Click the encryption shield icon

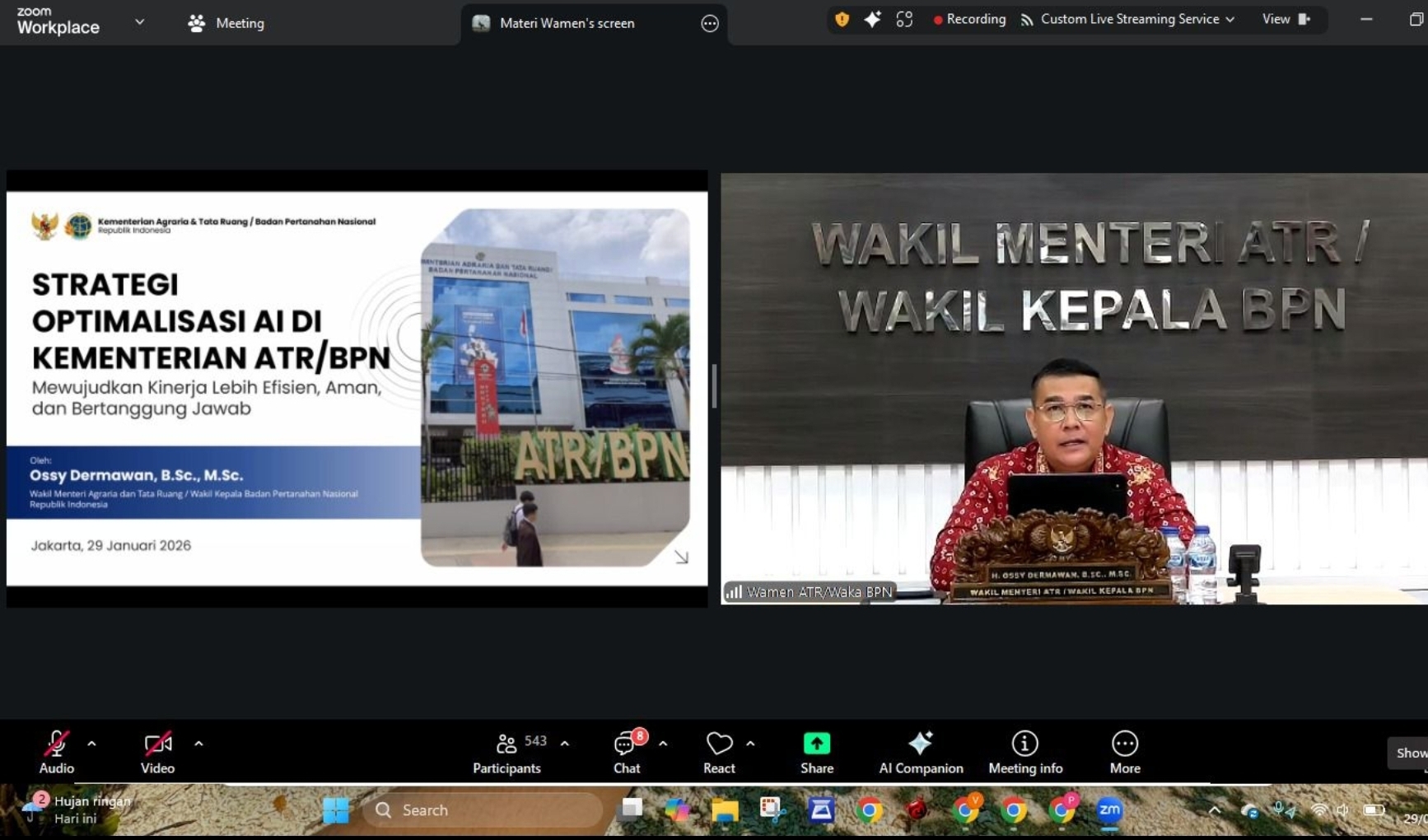coord(842,20)
